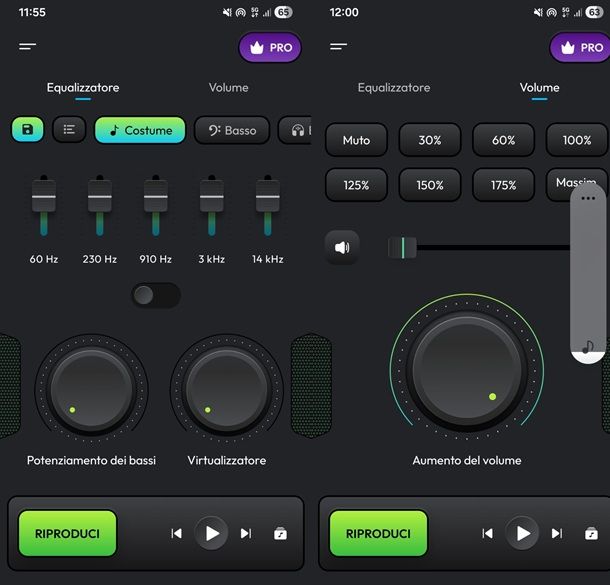Play music on left screen player
Viewport: 610px width, 585px height.
pyautogui.click(x=211, y=533)
